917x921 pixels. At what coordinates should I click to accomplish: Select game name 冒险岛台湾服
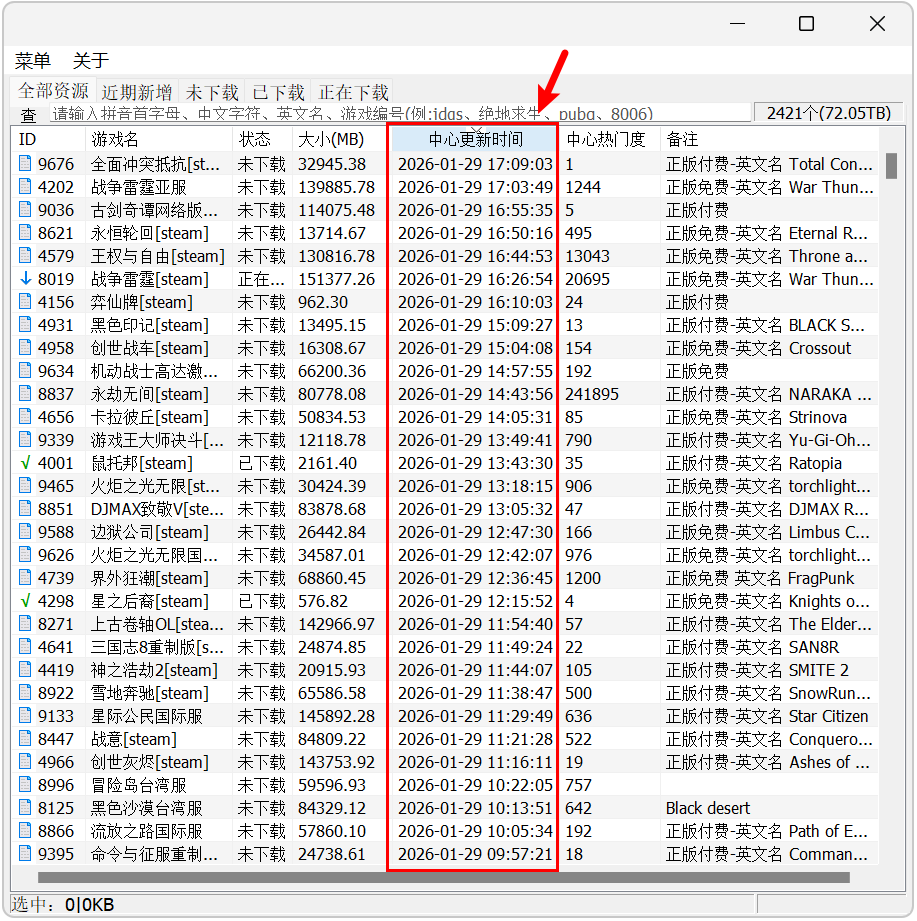(139, 785)
